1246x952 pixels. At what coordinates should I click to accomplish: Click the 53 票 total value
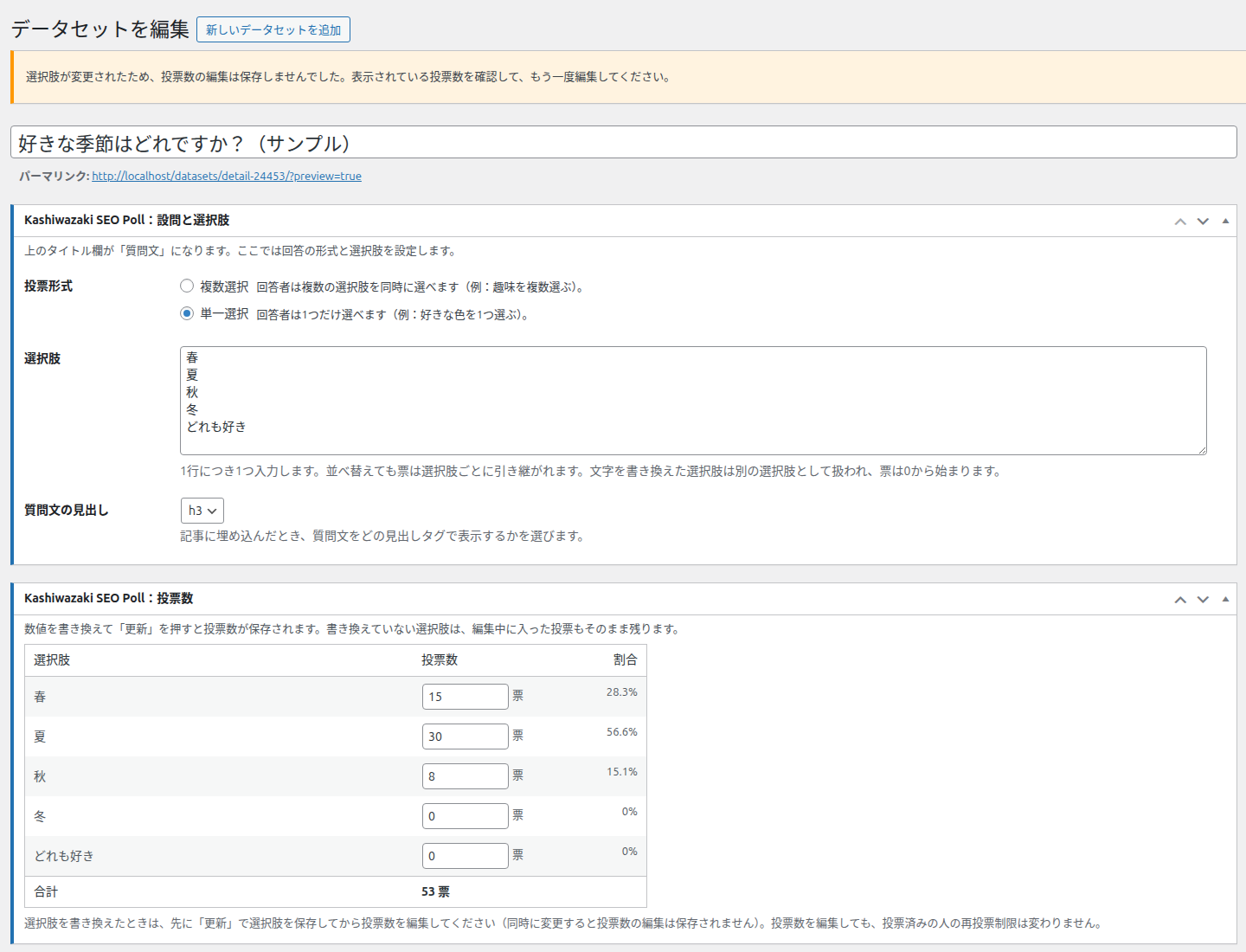435,891
